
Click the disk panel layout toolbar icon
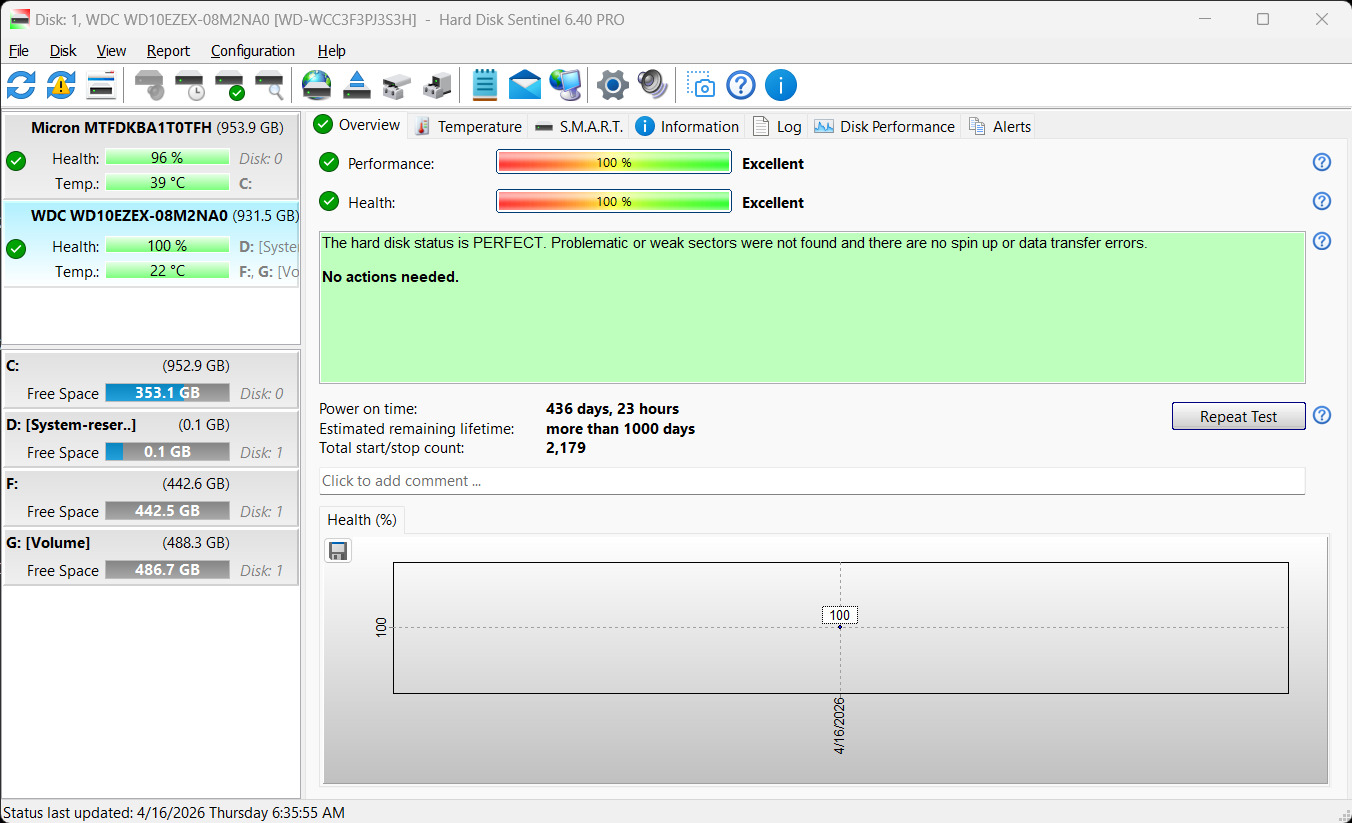tap(101, 85)
